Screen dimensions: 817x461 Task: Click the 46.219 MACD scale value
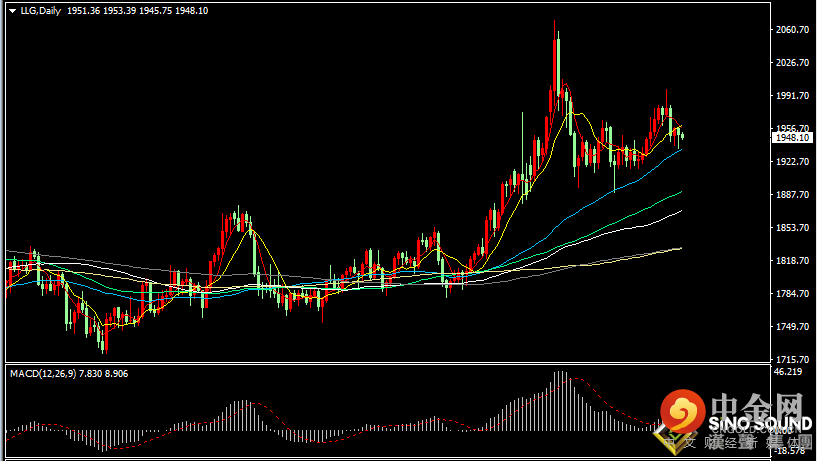pos(789,372)
